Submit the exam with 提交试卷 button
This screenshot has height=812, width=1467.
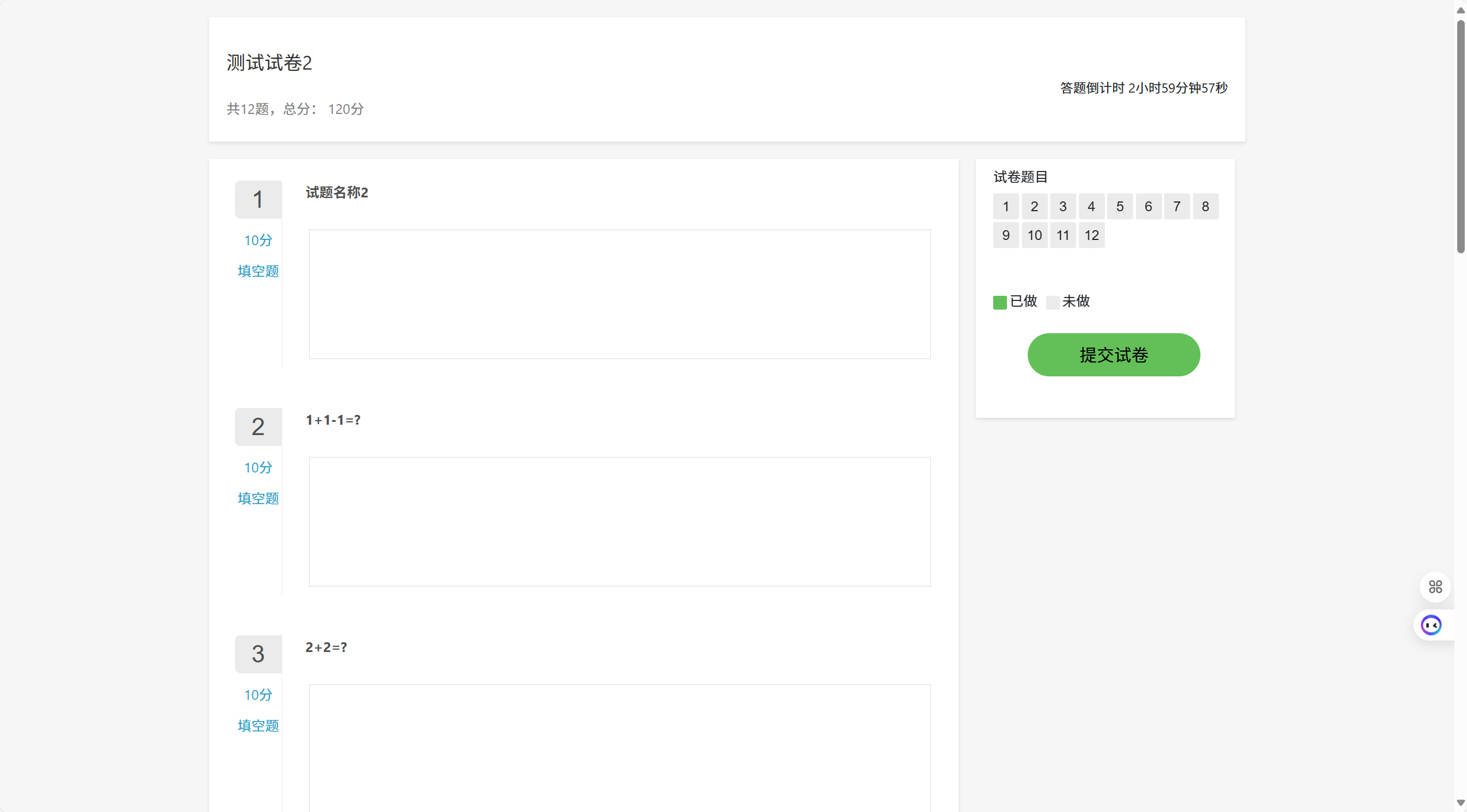click(1113, 354)
